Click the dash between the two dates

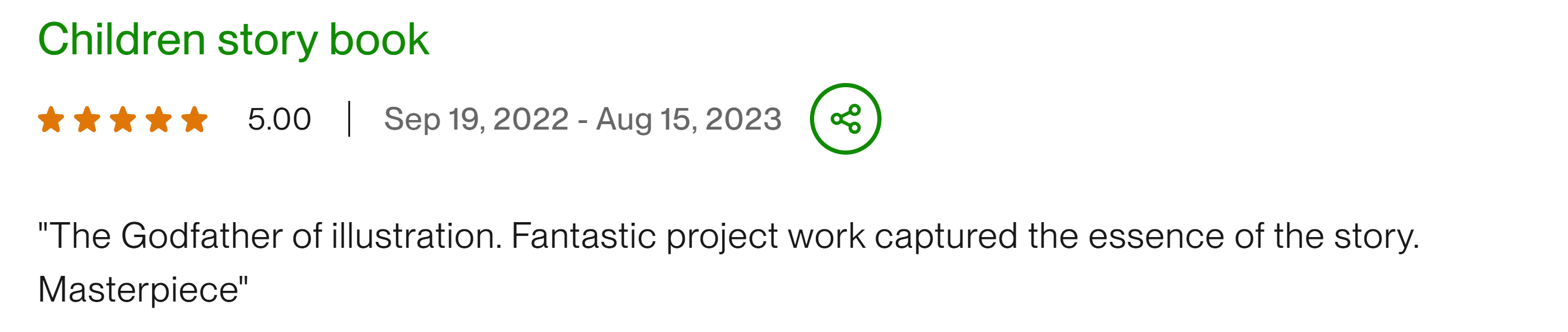(x=583, y=120)
